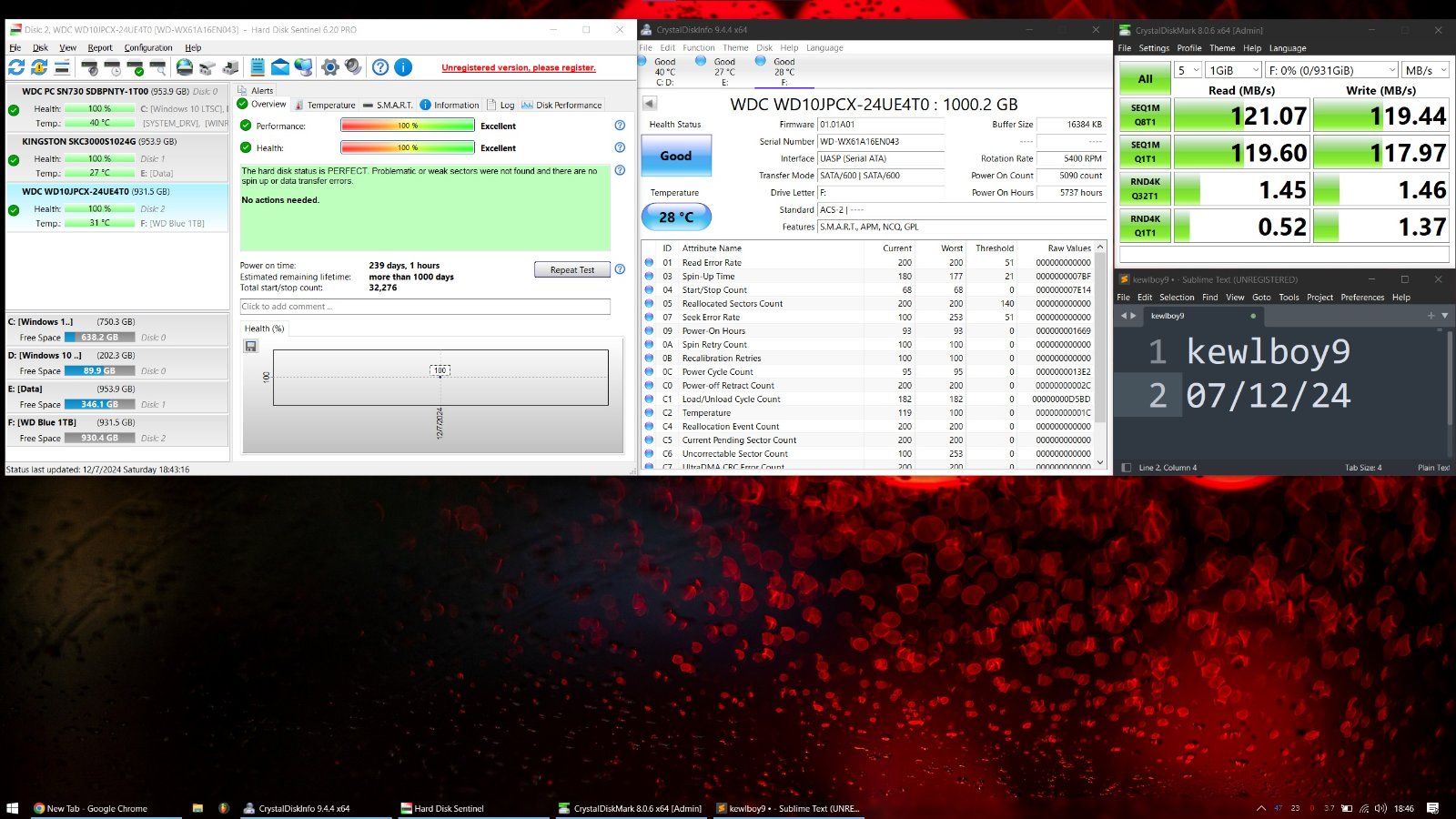Open the gear configuration icon in Hard Disk Sentinel

point(330,67)
